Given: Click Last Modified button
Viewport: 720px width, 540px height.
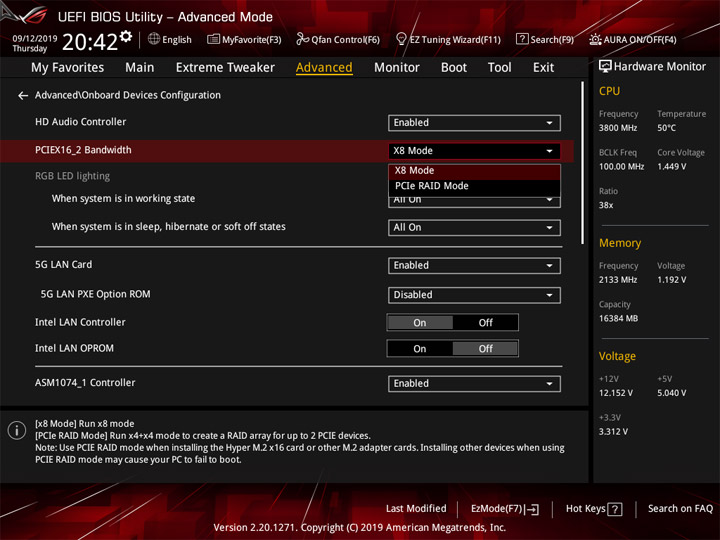Looking at the screenshot, I should [x=416, y=509].
